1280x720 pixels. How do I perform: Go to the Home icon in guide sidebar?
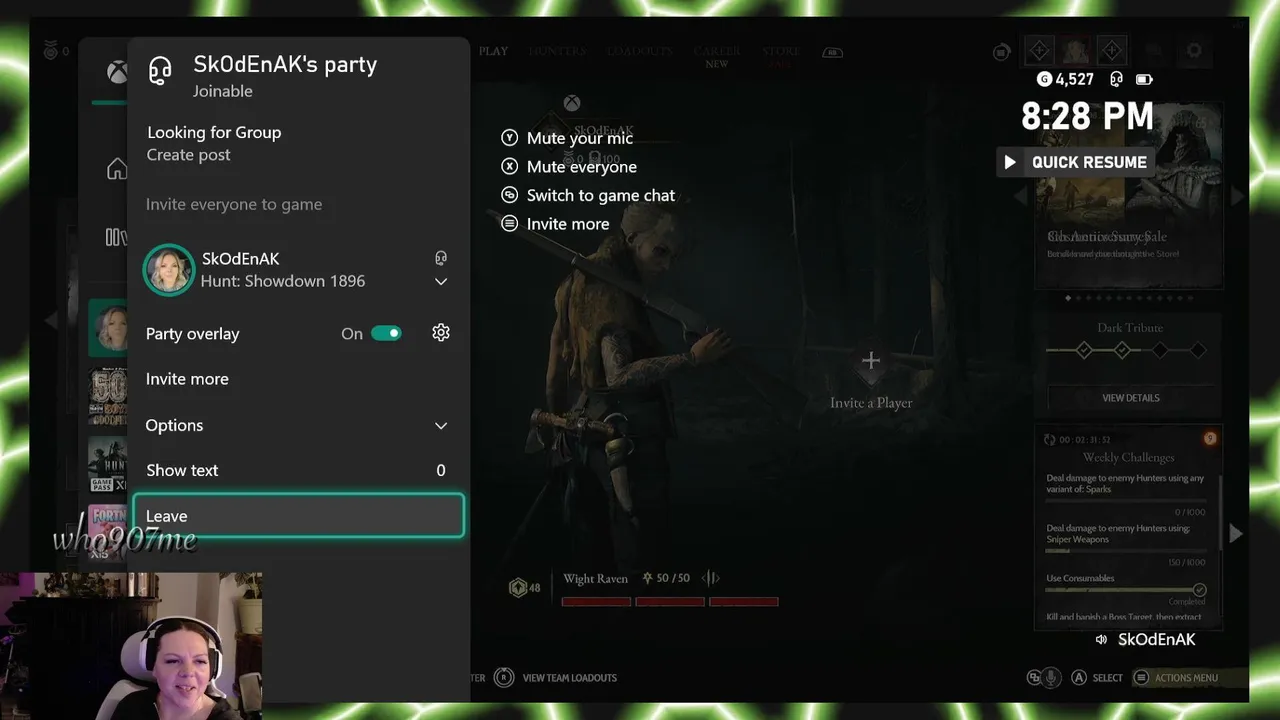coord(117,168)
